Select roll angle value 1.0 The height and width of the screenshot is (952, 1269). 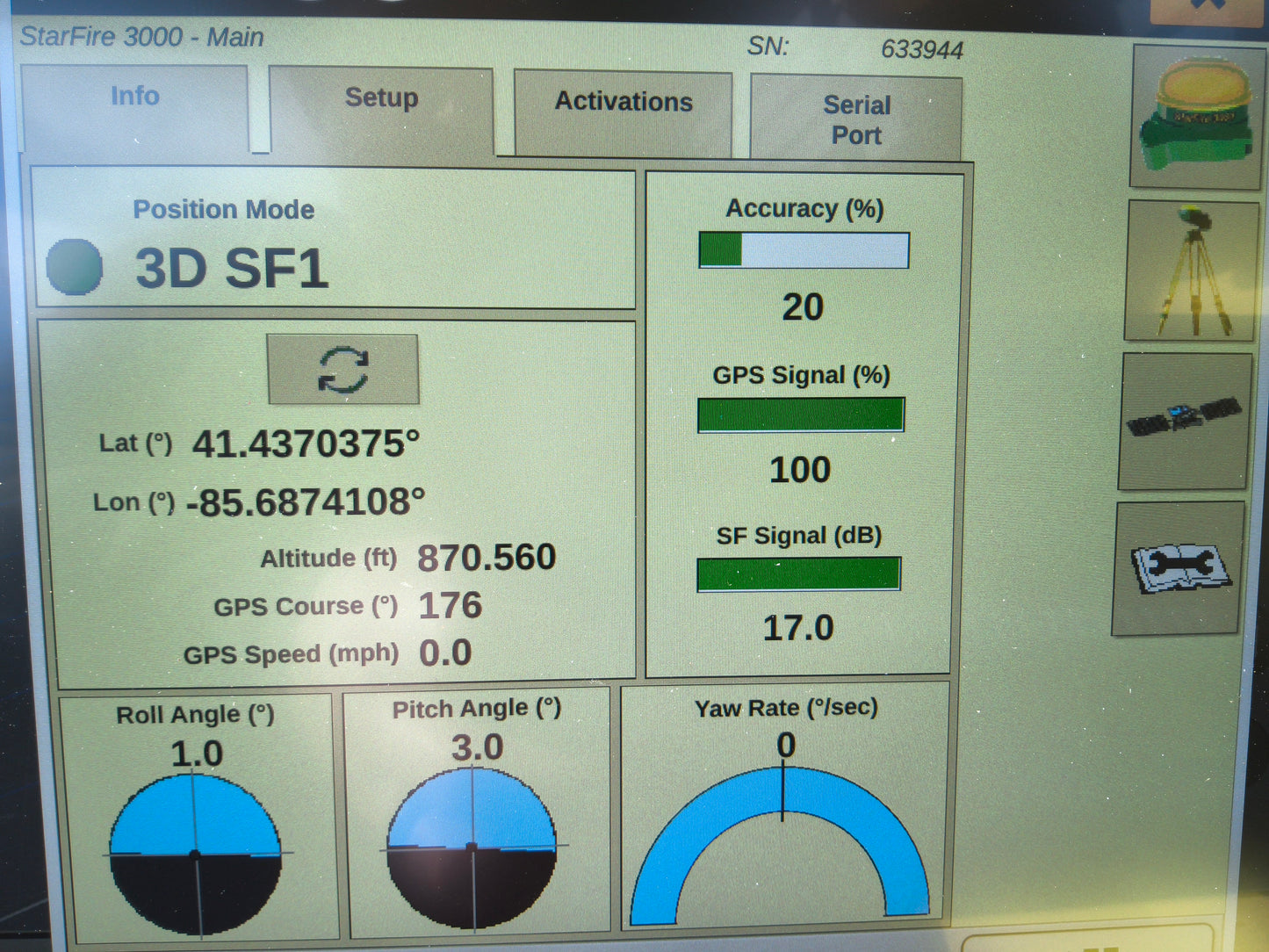point(197,754)
